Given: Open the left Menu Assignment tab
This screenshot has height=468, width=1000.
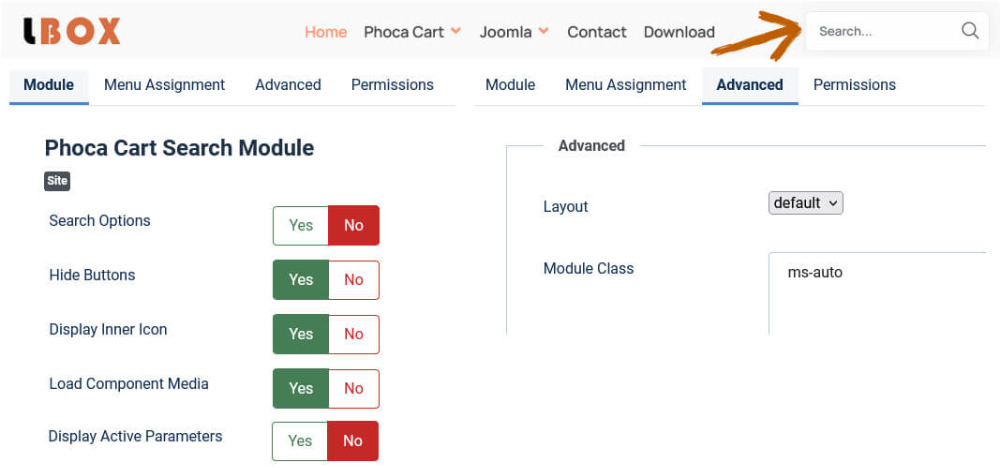Looking at the screenshot, I should [164, 85].
